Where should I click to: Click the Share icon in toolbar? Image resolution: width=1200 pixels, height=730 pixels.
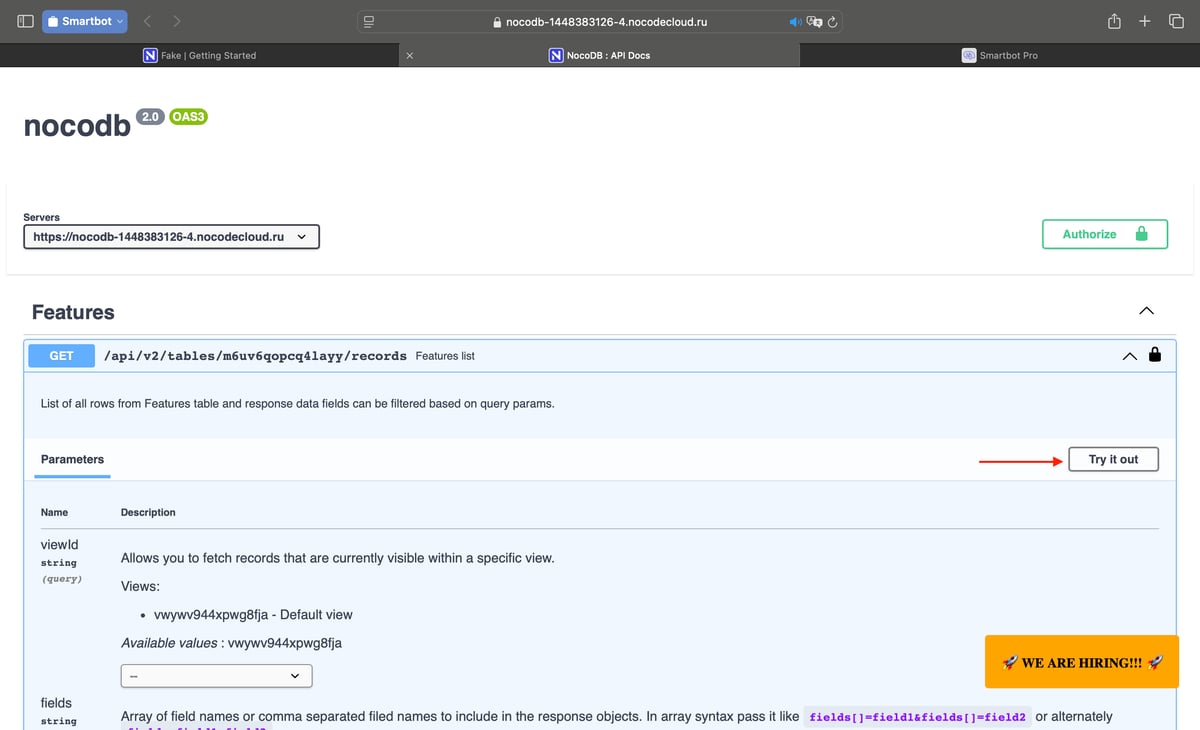1114,21
